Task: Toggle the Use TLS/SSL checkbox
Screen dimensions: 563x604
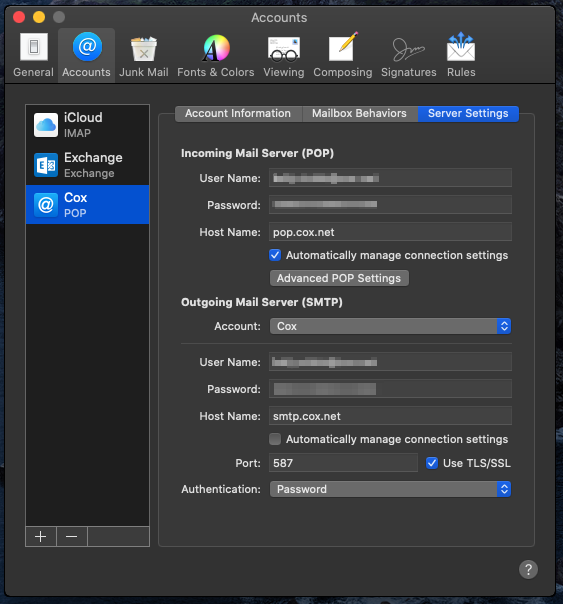Action: tap(432, 463)
